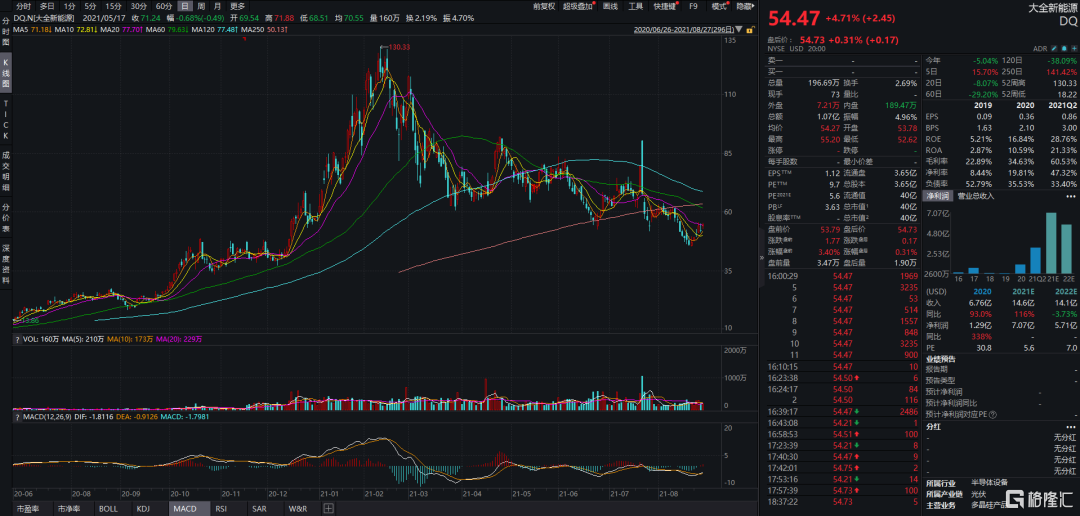Select the 净利润 chart tab

pos(937,196)
